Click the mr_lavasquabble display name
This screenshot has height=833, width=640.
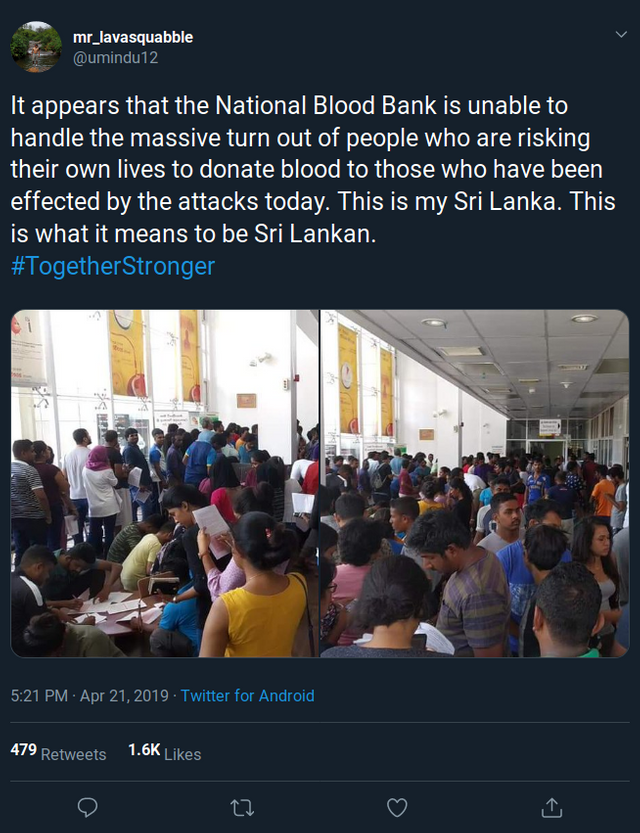(133, 37)
